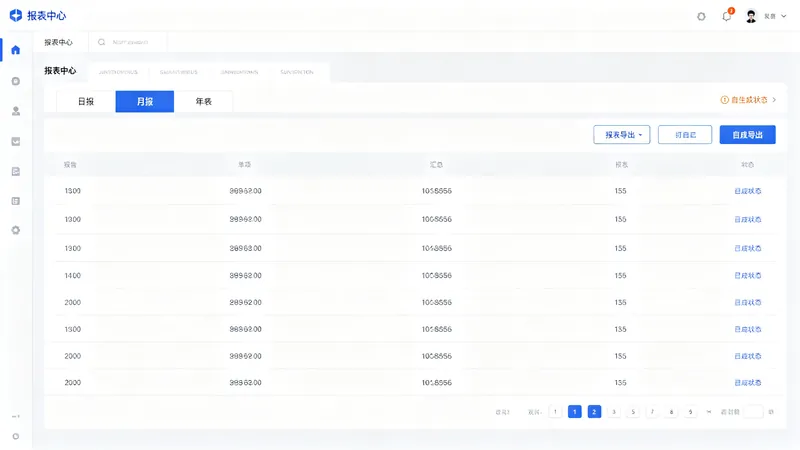Select the list table icon in sidebar
This screenshot has width=800, height=450.
[16, 201]
